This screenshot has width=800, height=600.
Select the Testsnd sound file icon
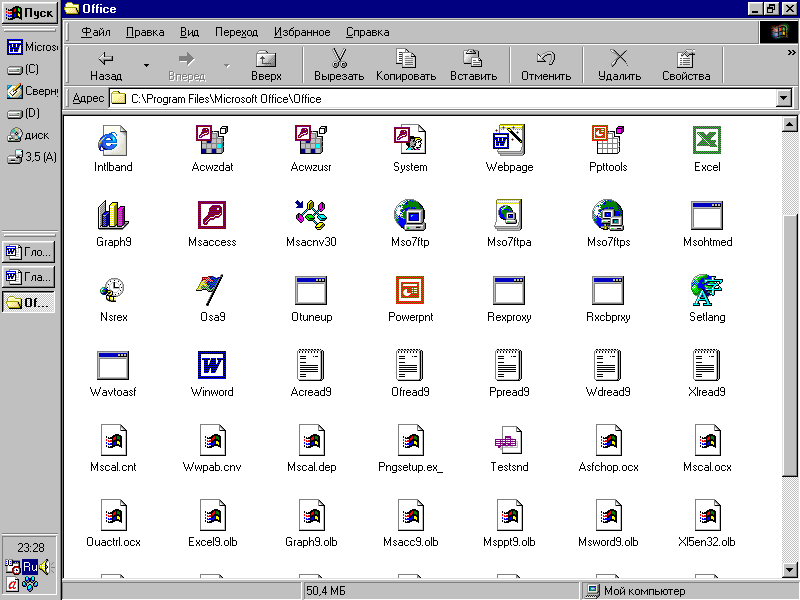[509, 440]
